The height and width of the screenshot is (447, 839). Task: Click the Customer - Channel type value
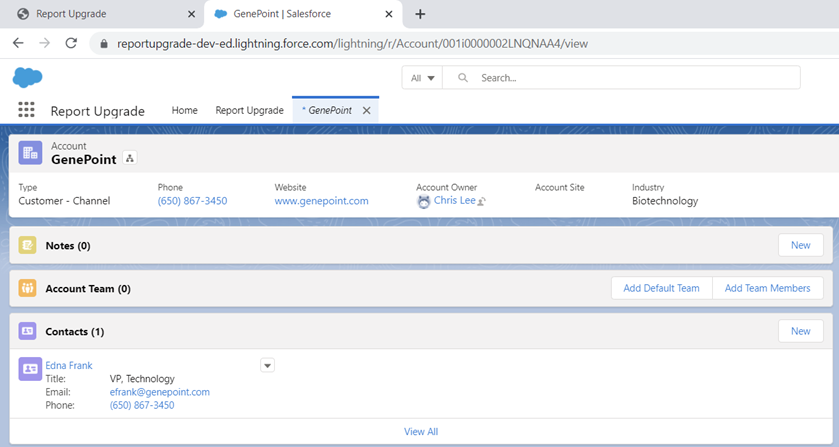coord(64,201)
